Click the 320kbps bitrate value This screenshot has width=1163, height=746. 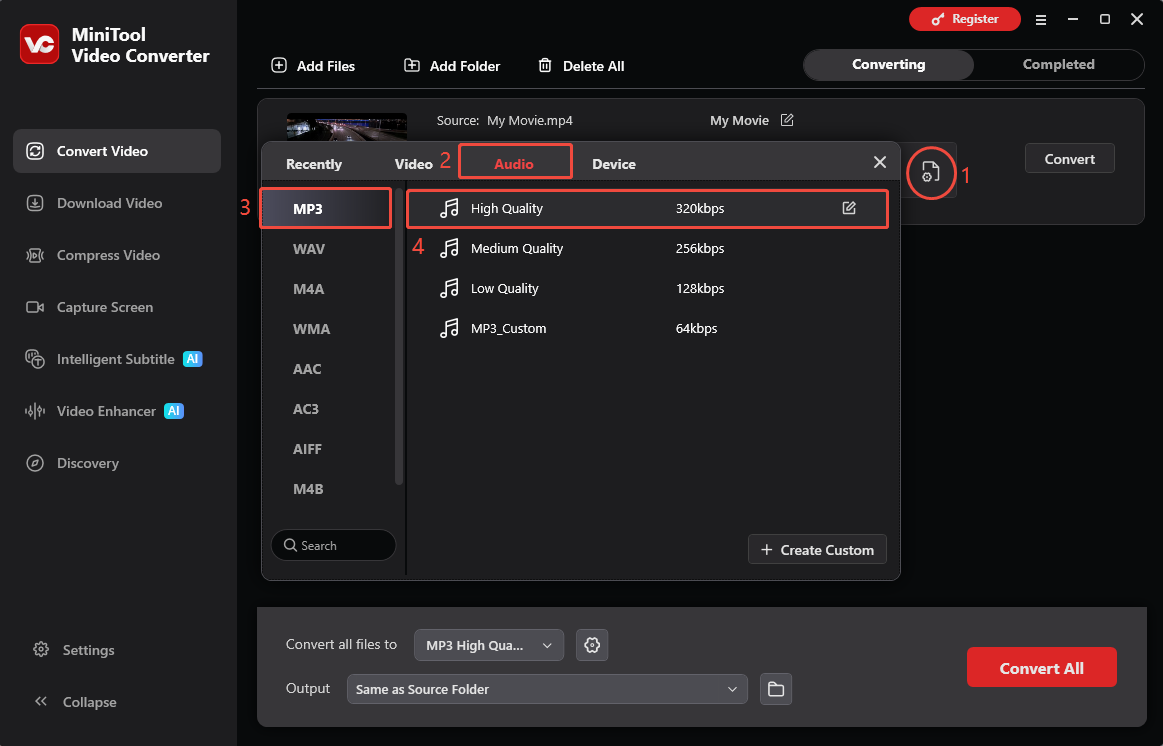[x=700, y=208]
